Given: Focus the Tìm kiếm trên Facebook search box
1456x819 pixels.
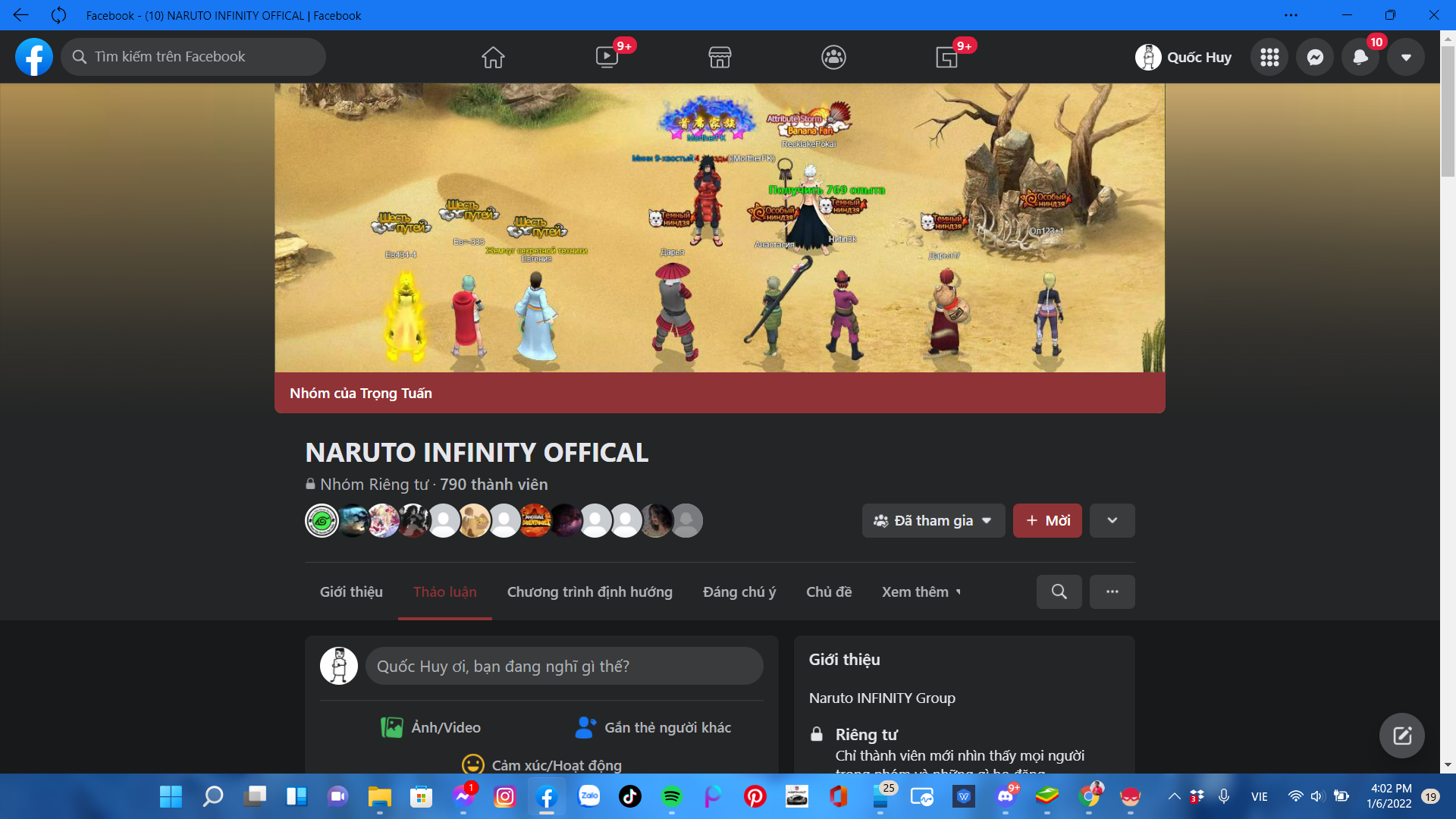Looking at the screenshot, I should pyautogui.click(x=193, y=57).
